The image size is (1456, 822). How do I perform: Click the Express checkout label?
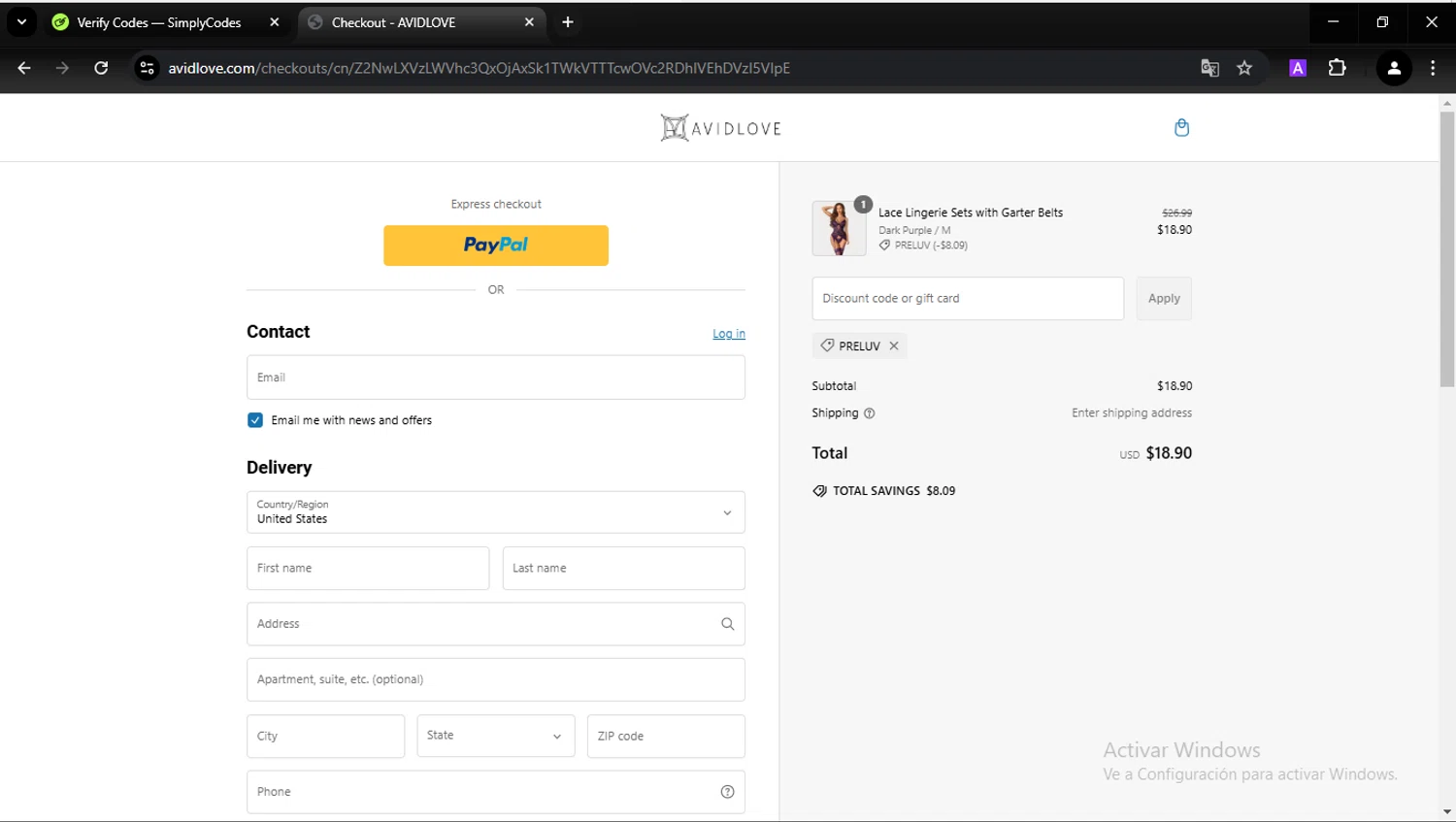[496, 204]
